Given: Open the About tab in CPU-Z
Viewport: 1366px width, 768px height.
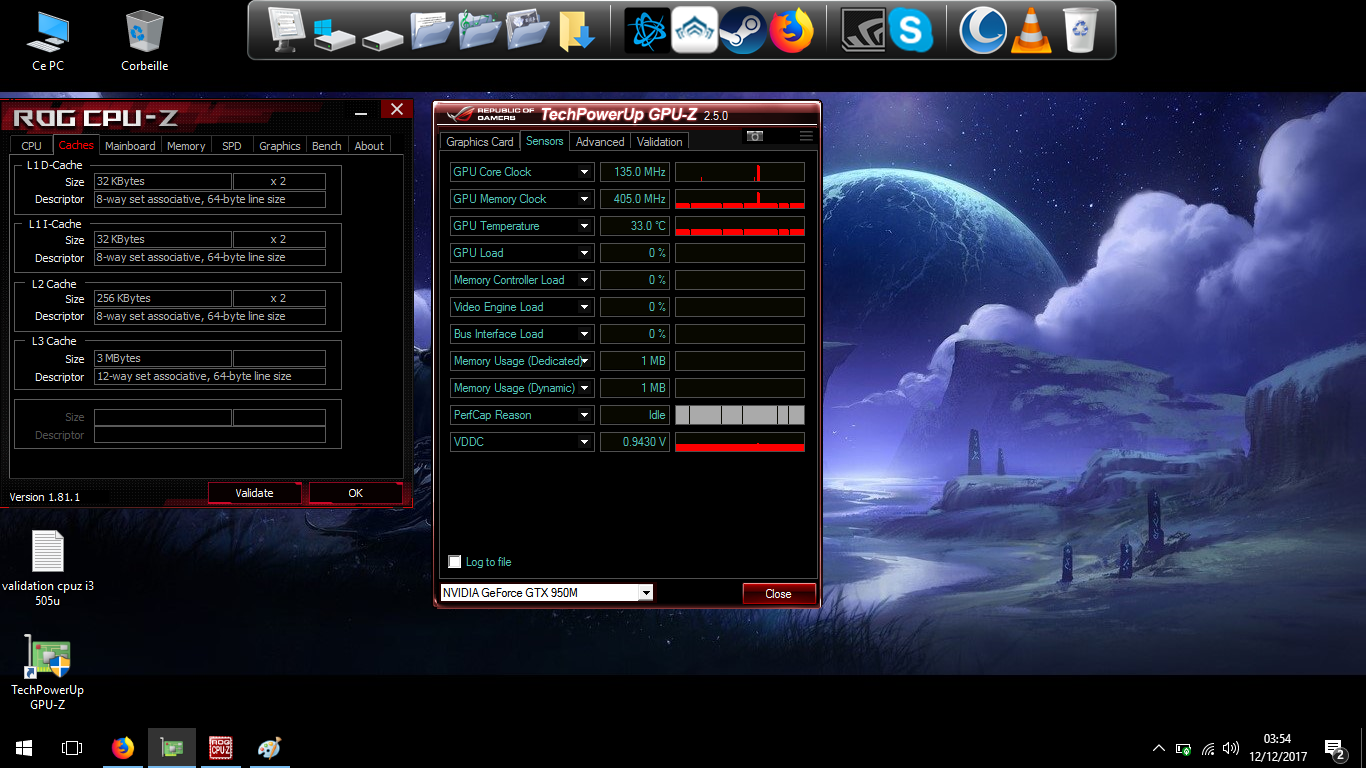Looking at the screenshot, I should (369, 146).
